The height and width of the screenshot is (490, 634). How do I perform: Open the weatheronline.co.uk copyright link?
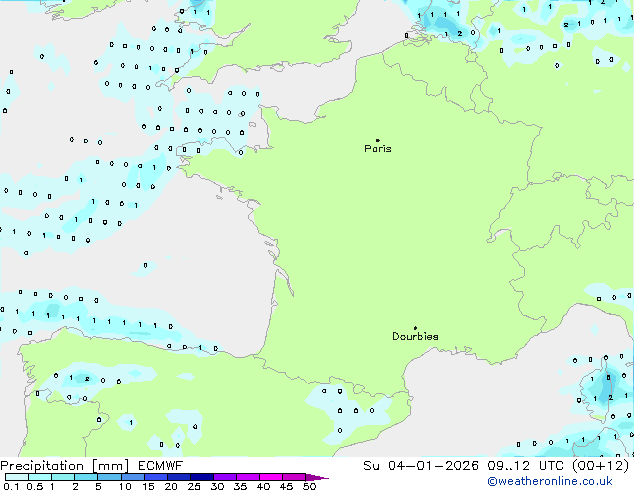click(x=550, y=481)
